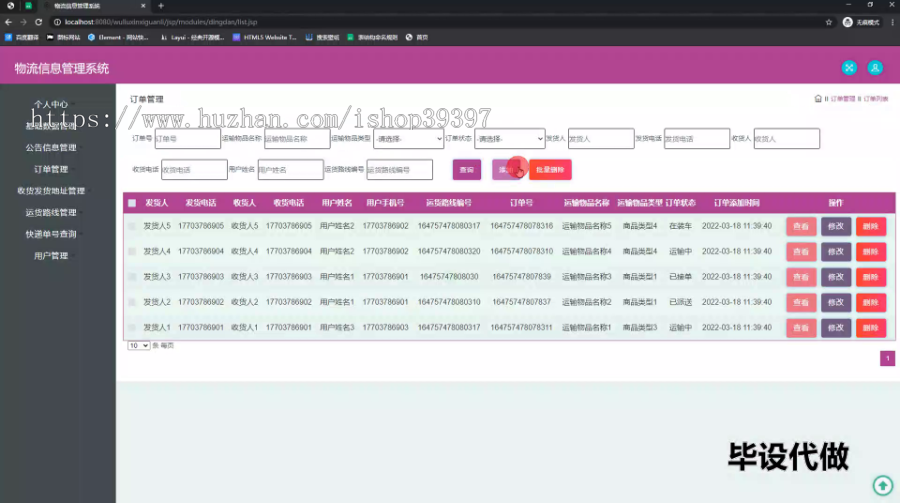Screen dimensions: 900x503
Task: Click 修改 for the 发货人2 row
Action: coord(836,302)
